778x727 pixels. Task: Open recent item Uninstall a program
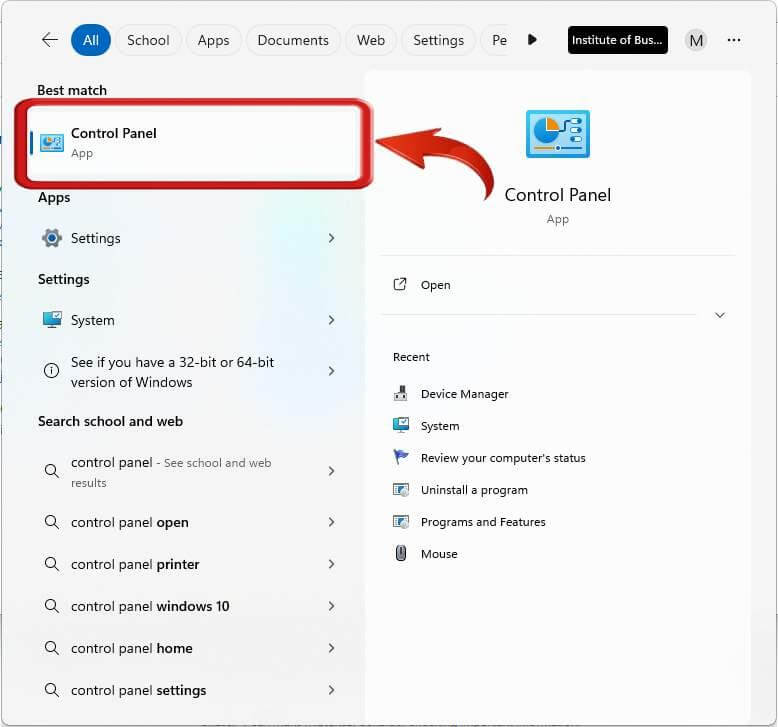click(x=474, y=490)
